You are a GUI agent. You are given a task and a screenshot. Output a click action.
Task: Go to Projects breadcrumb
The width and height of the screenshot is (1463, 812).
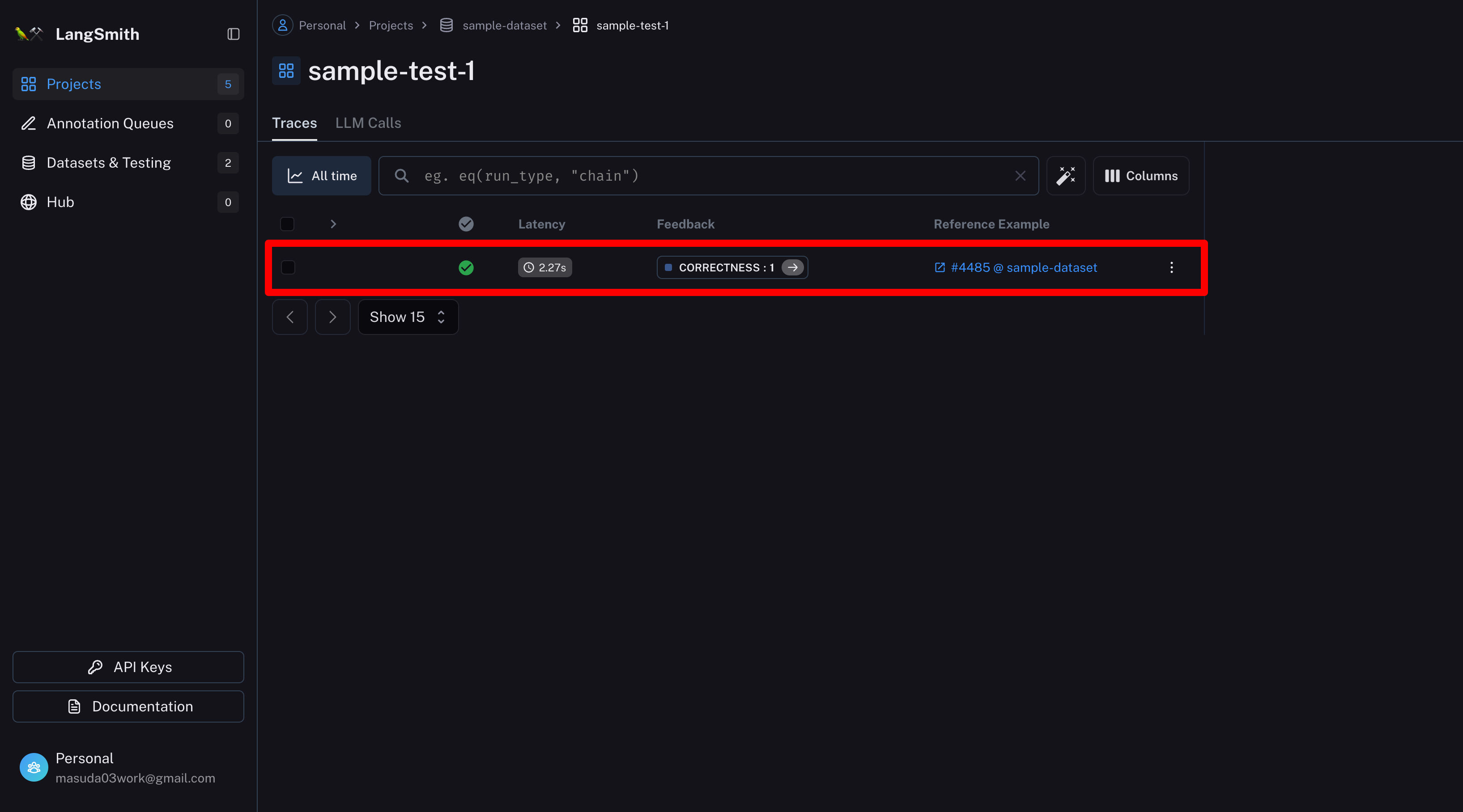(x=391, y=25)
